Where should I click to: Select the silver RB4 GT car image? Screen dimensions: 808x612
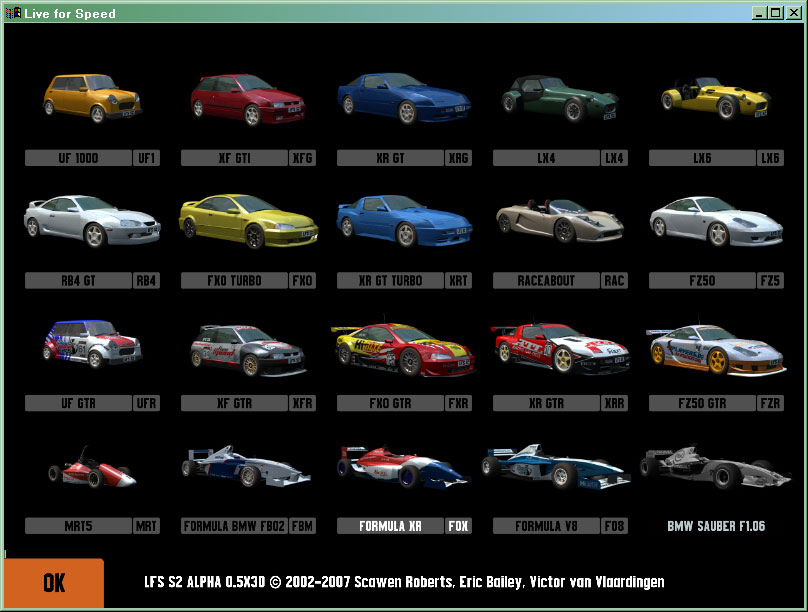coord(92,220)
